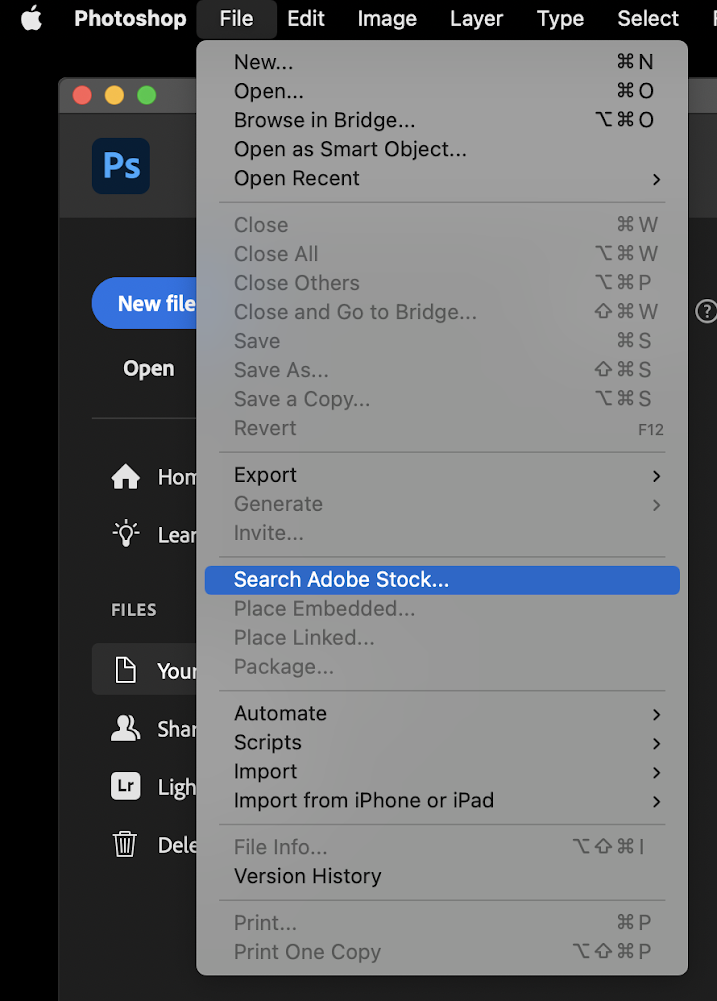Open the Apple menu
Viewport: 717px width, 1001px height.
pyautogui.click(x=31, y=19)
